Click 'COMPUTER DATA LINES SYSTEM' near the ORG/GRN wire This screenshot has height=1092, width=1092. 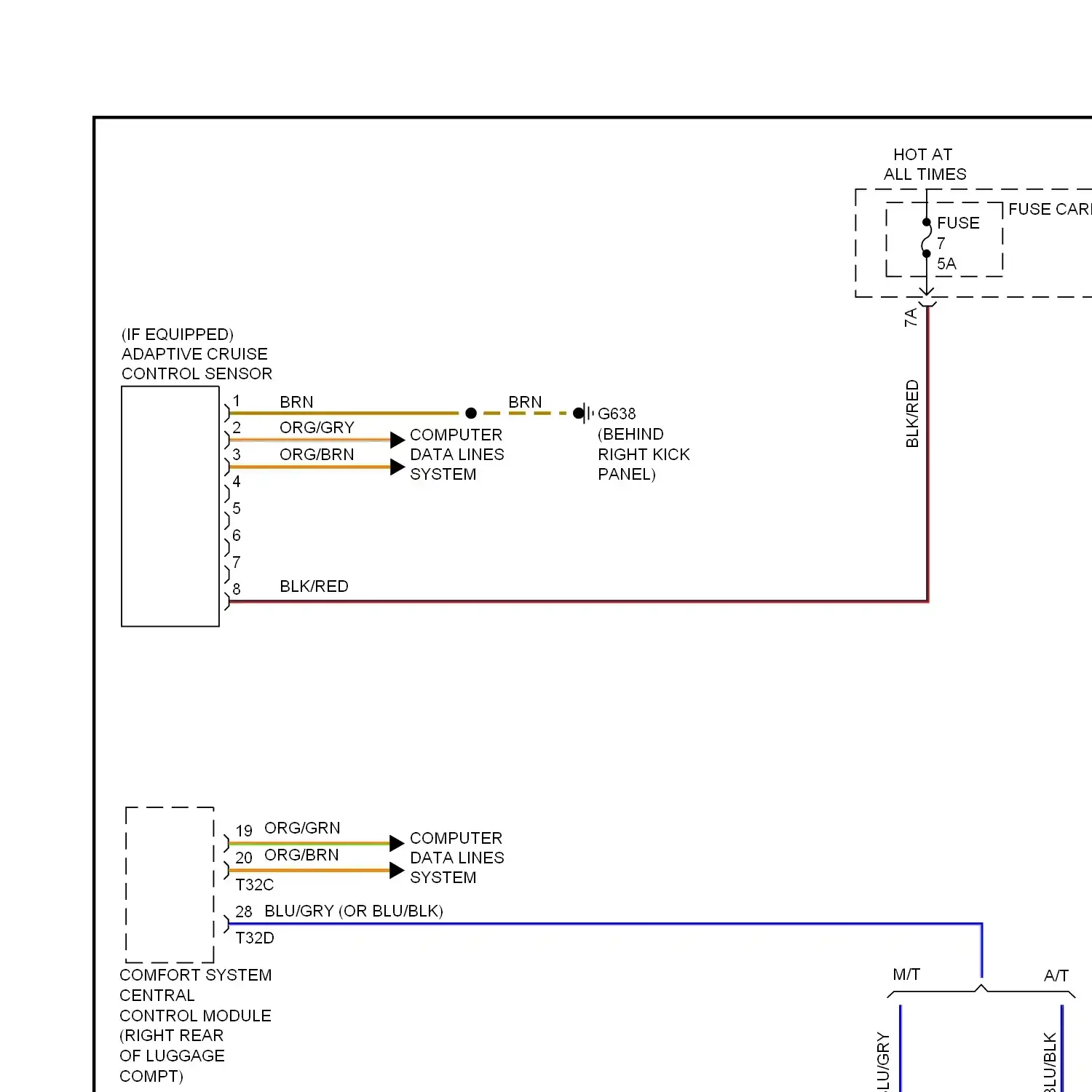click(x=456, y=858)
